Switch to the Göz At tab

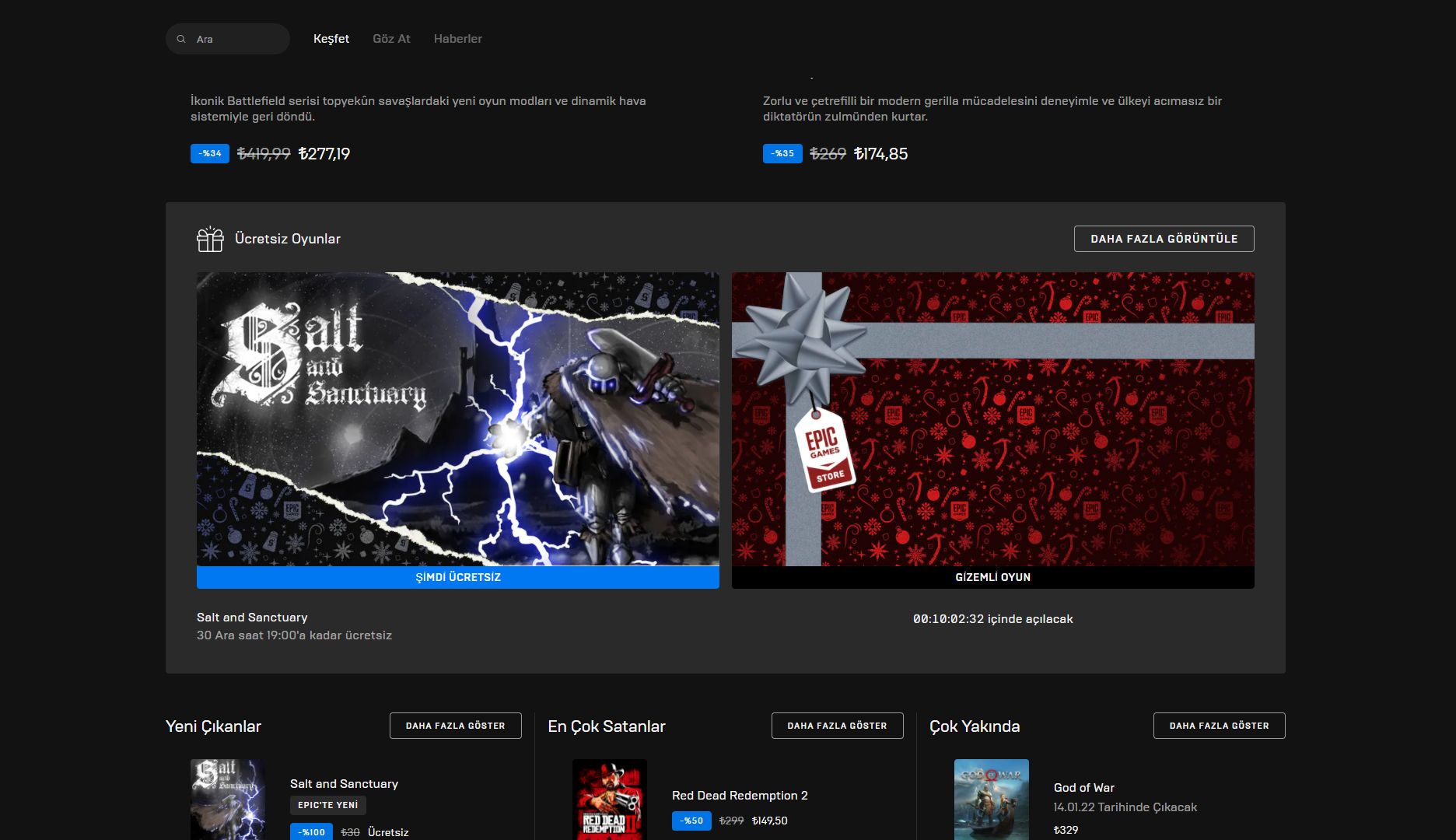click(x=391, y=38)
